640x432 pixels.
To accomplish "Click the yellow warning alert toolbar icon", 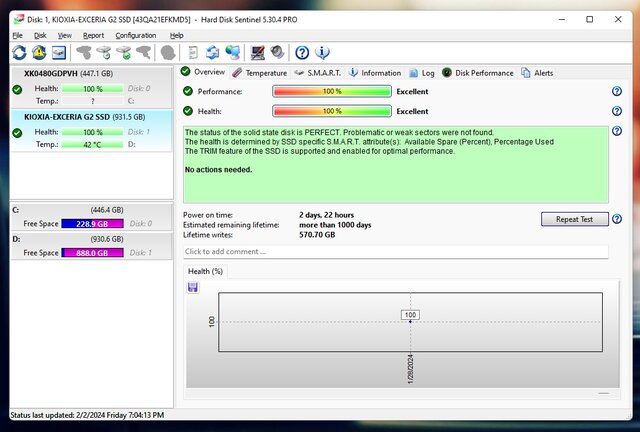I will [x=38, y=52].
